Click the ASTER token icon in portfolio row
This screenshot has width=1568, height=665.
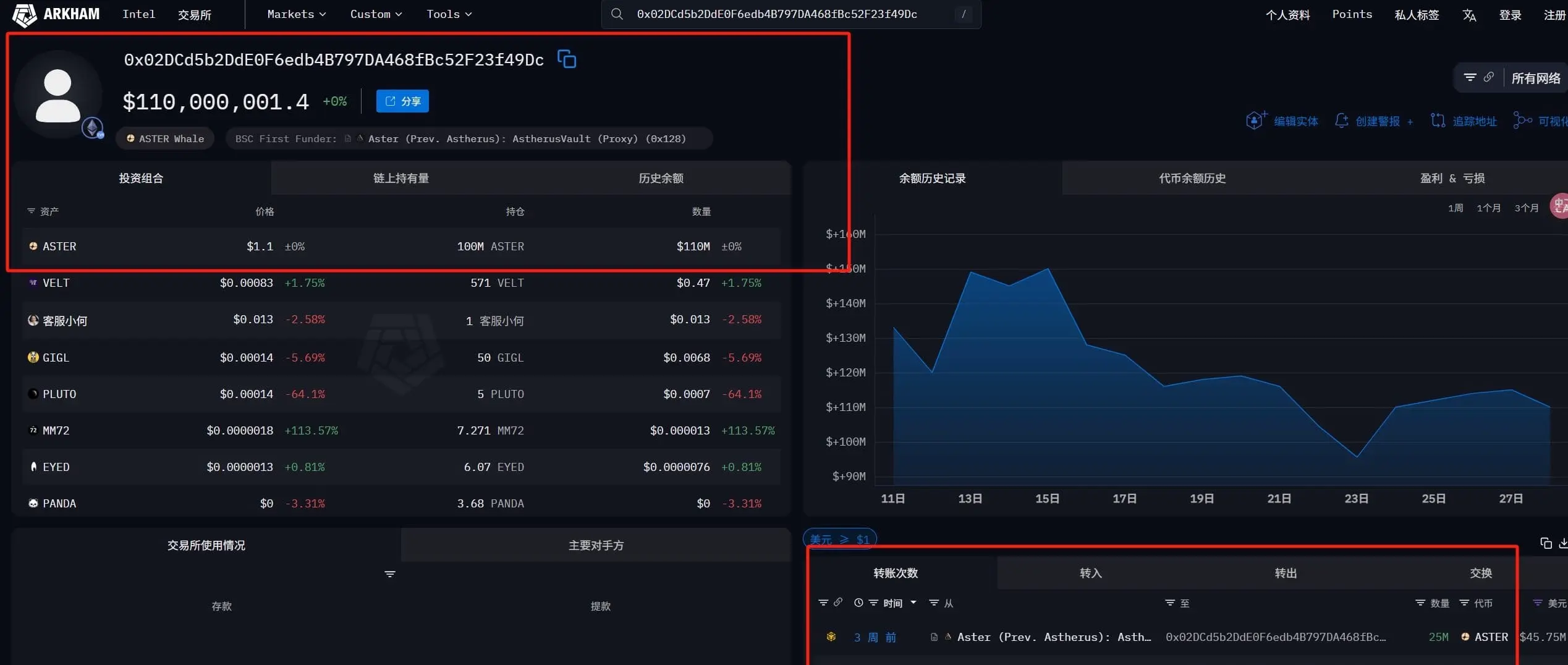(33, 246)
